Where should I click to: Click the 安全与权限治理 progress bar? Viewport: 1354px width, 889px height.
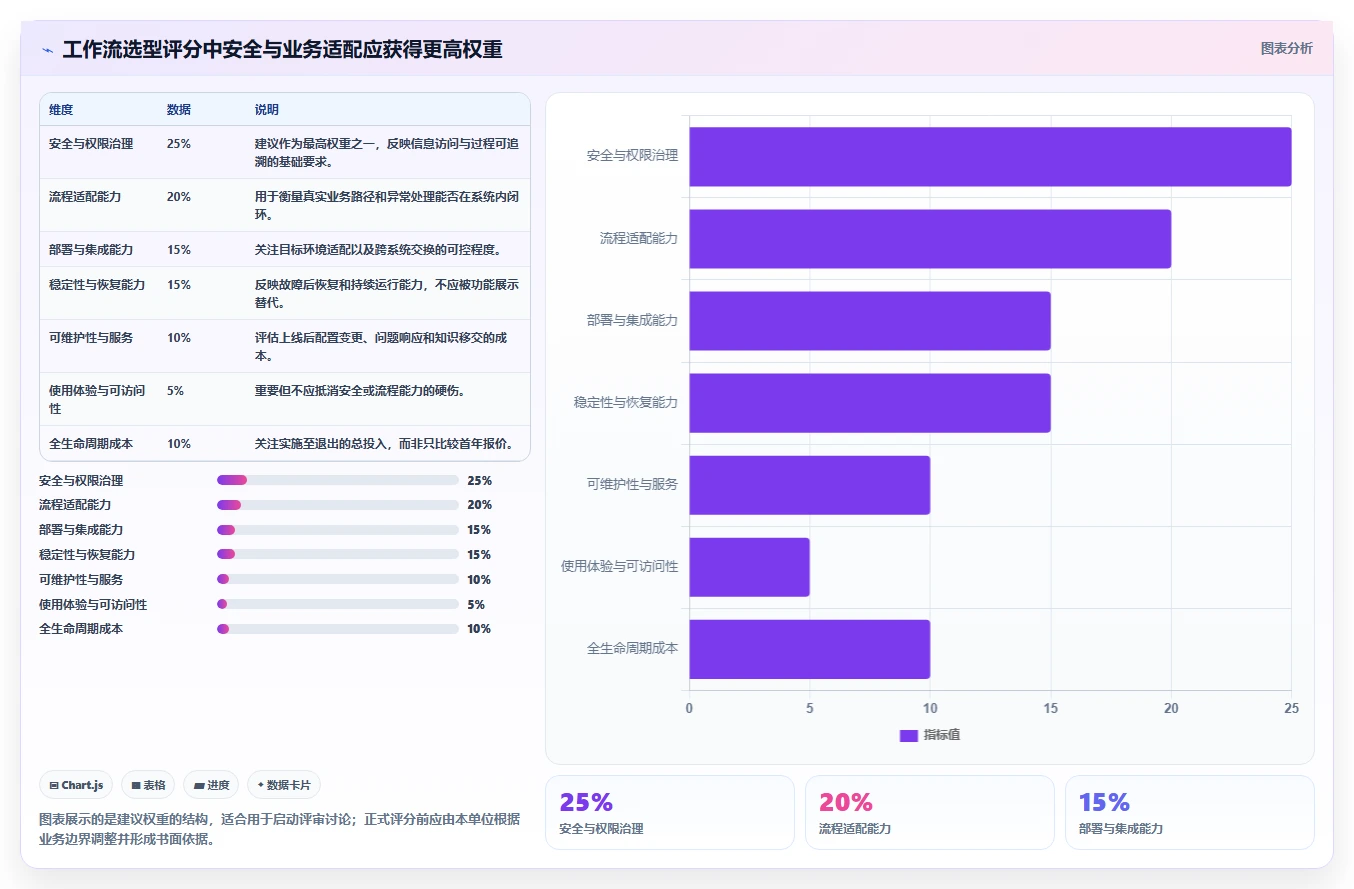(338, 480)
